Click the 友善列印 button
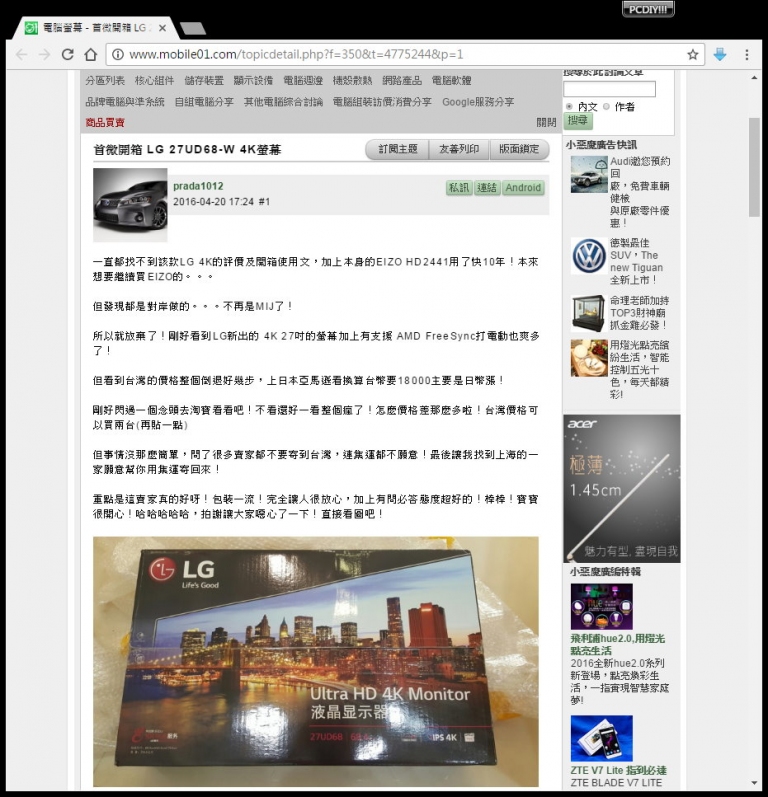 pos(459,149)
